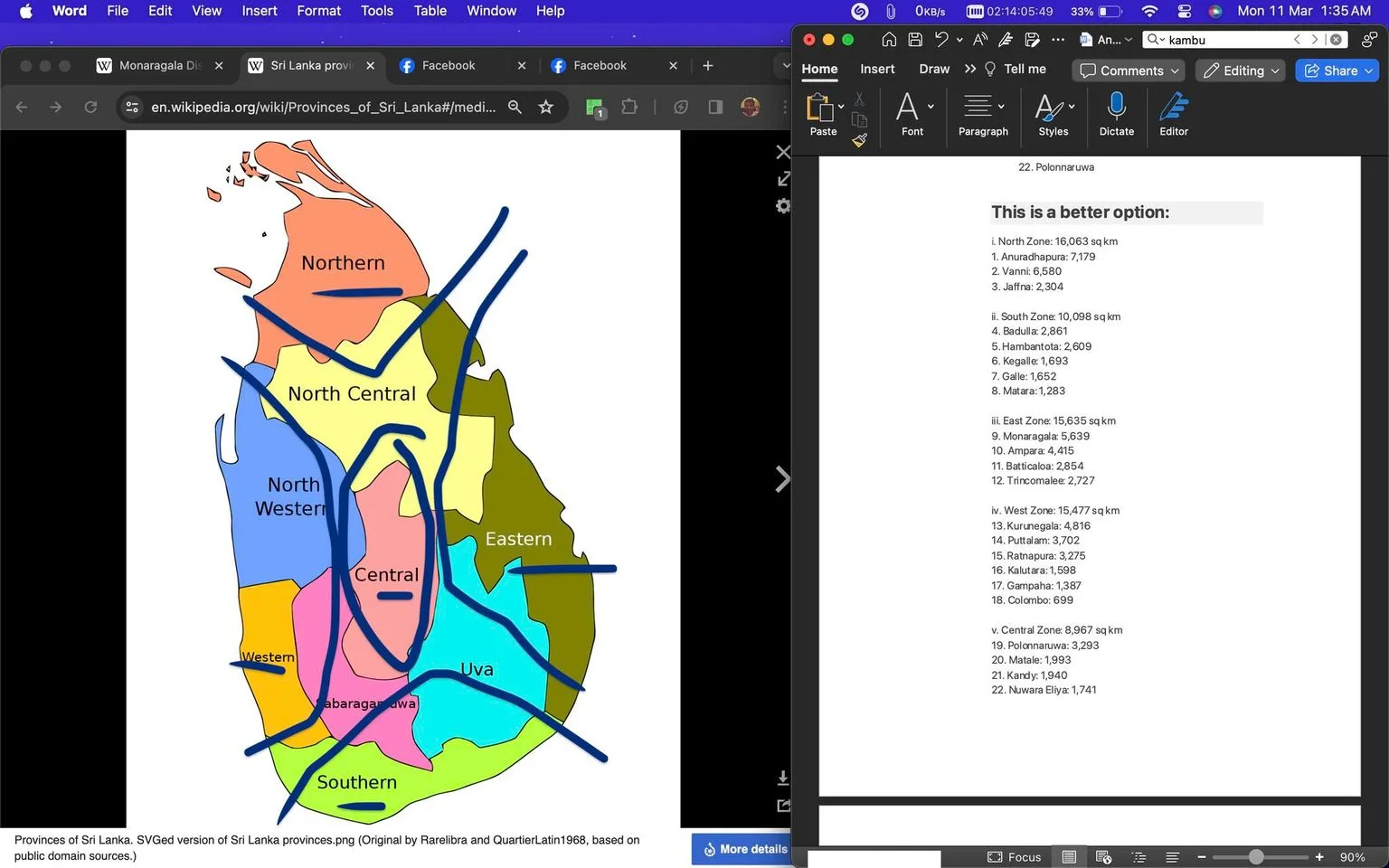
Task: Open the more options ellipsis in Word's title bar
Action: click(x=1058, y=40)
